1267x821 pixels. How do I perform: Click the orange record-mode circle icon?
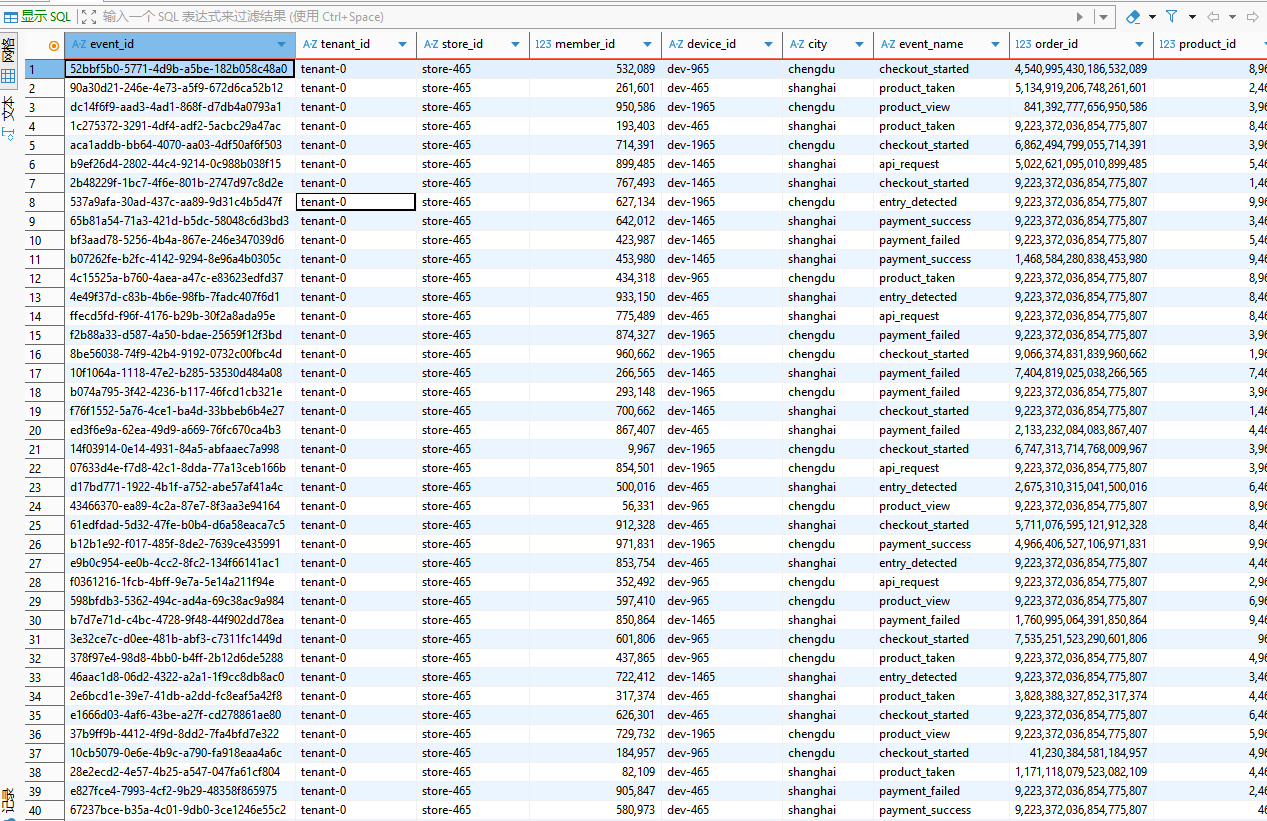coord(54,45)
